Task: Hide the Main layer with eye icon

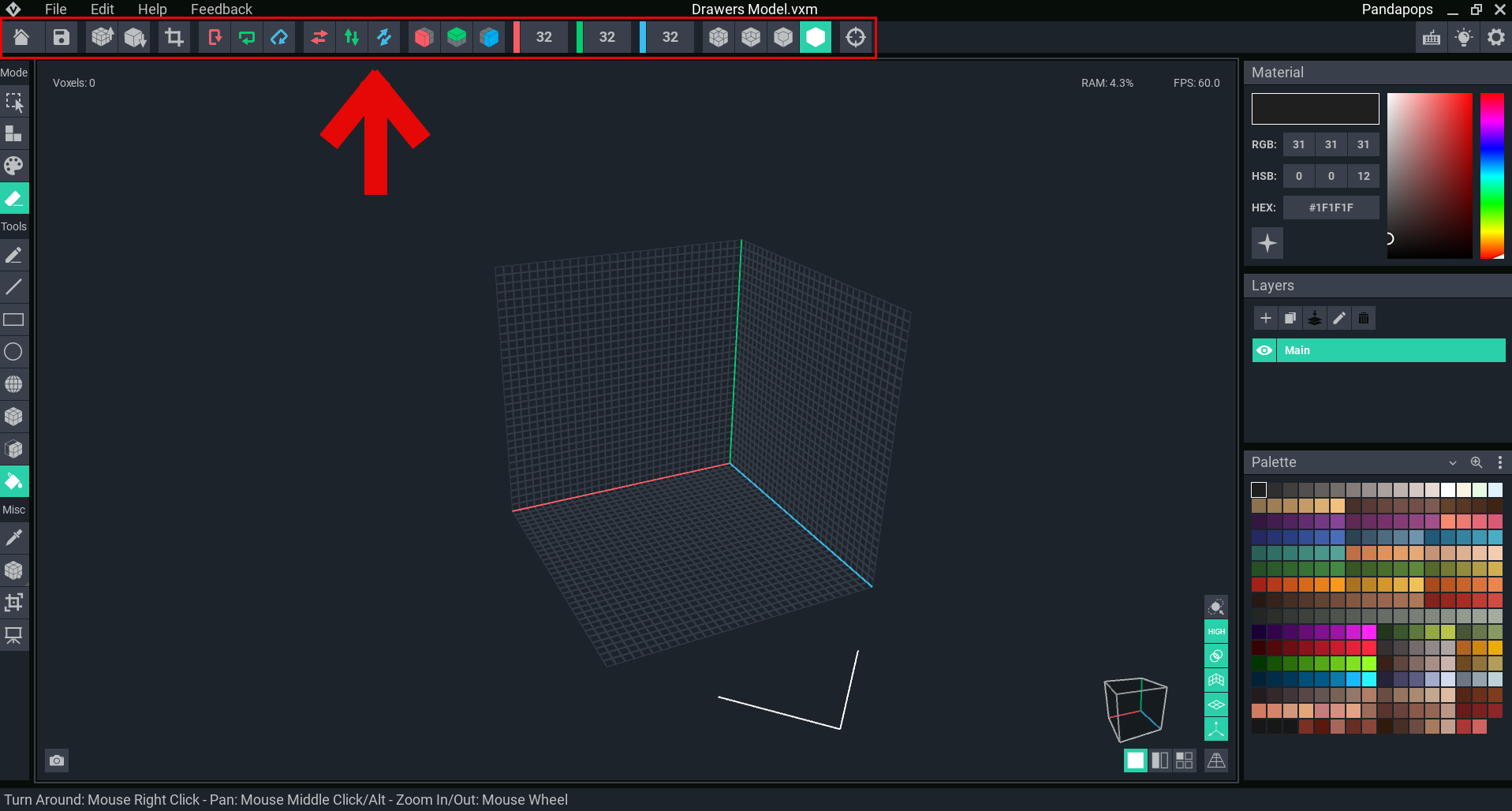Action: [x=1264, y=350]
